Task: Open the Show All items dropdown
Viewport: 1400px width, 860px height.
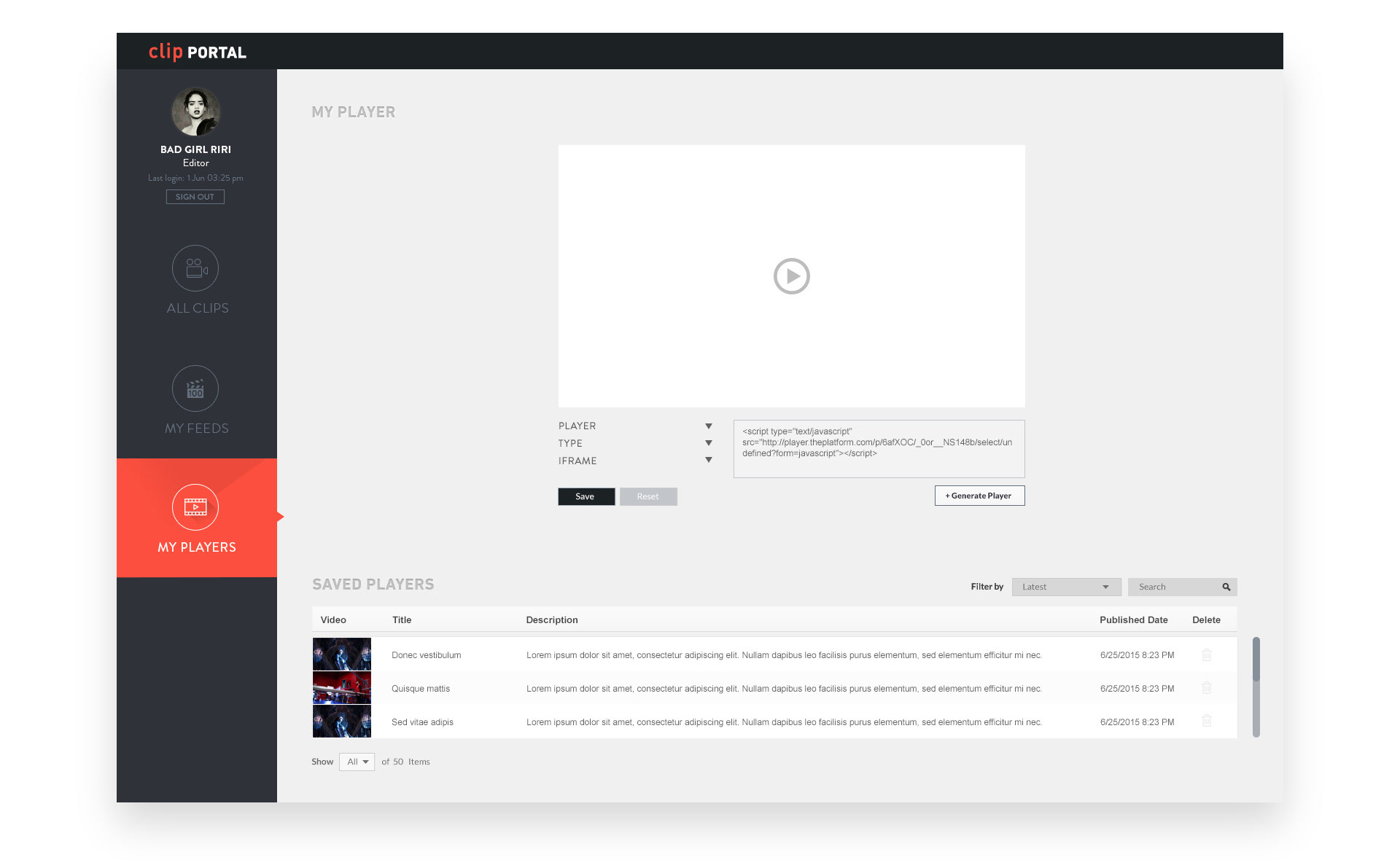Action: click(x=357, y=762)
